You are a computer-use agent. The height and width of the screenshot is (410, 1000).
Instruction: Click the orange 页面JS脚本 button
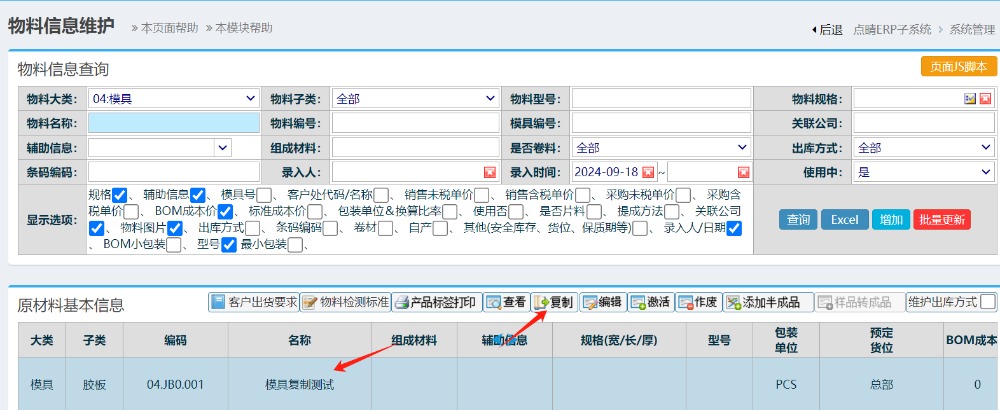pos(958,67)
